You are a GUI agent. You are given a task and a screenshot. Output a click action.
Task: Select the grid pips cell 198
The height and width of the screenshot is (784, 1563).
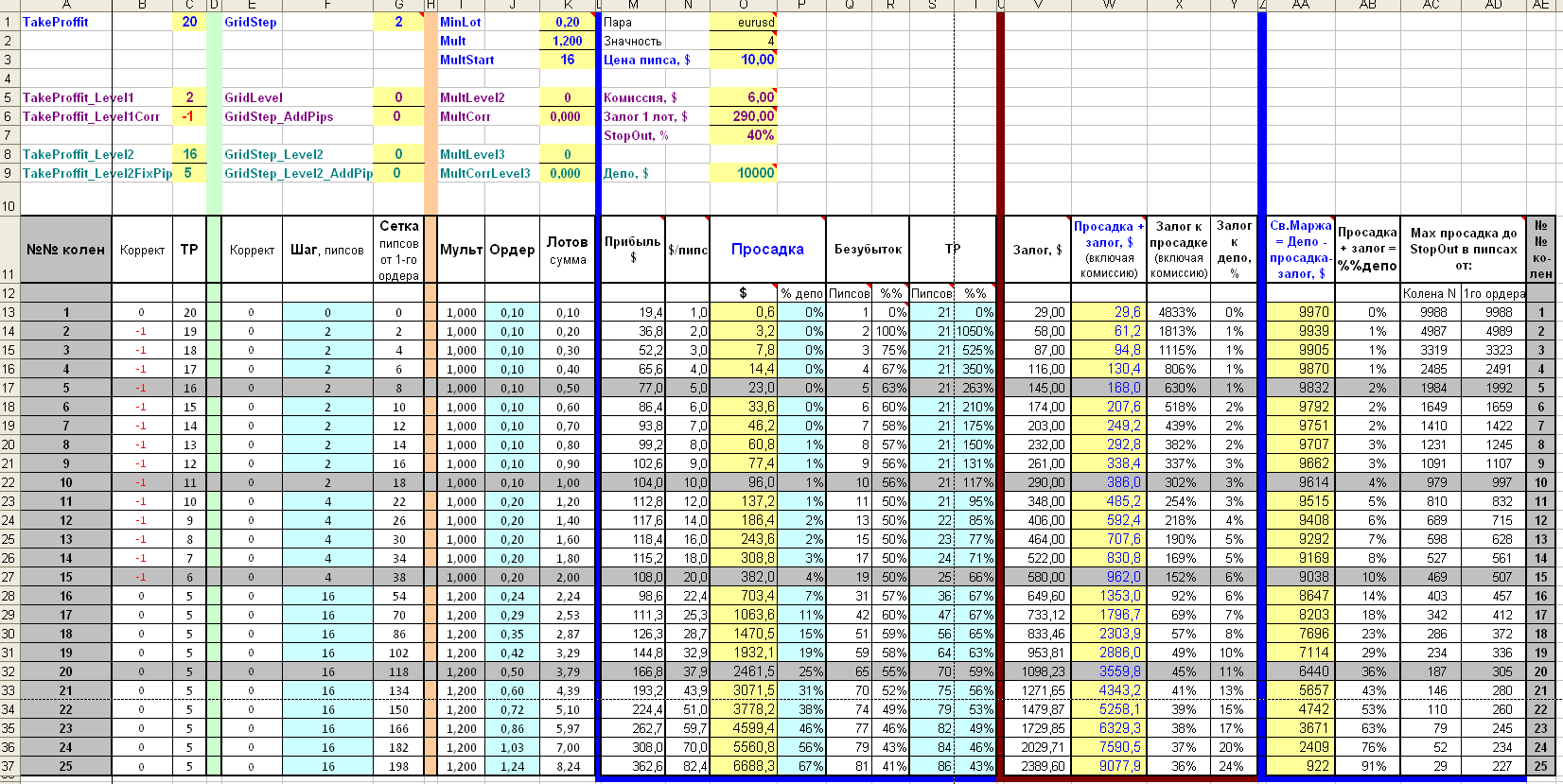pos(398,766)
